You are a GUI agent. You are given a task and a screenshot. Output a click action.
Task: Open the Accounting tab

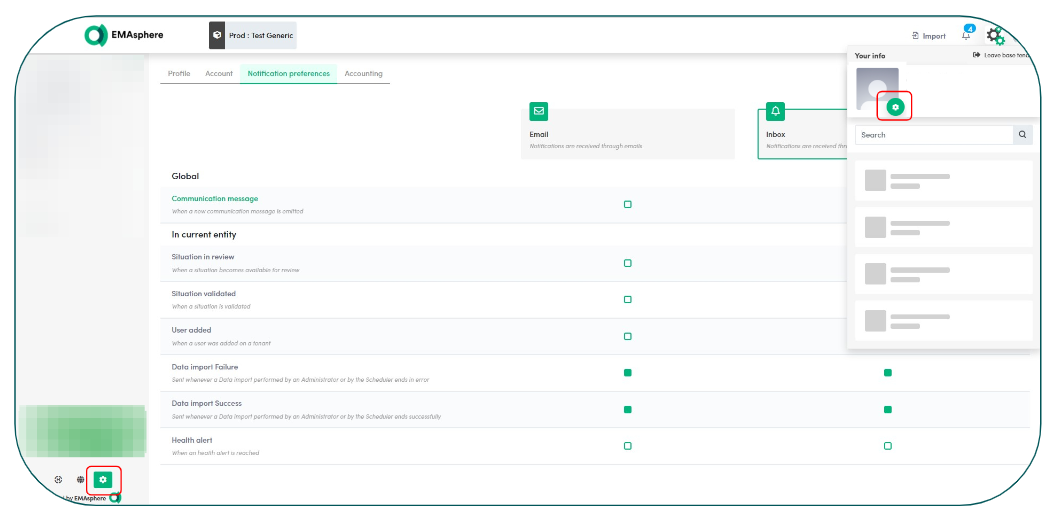[x=363, y=74]
